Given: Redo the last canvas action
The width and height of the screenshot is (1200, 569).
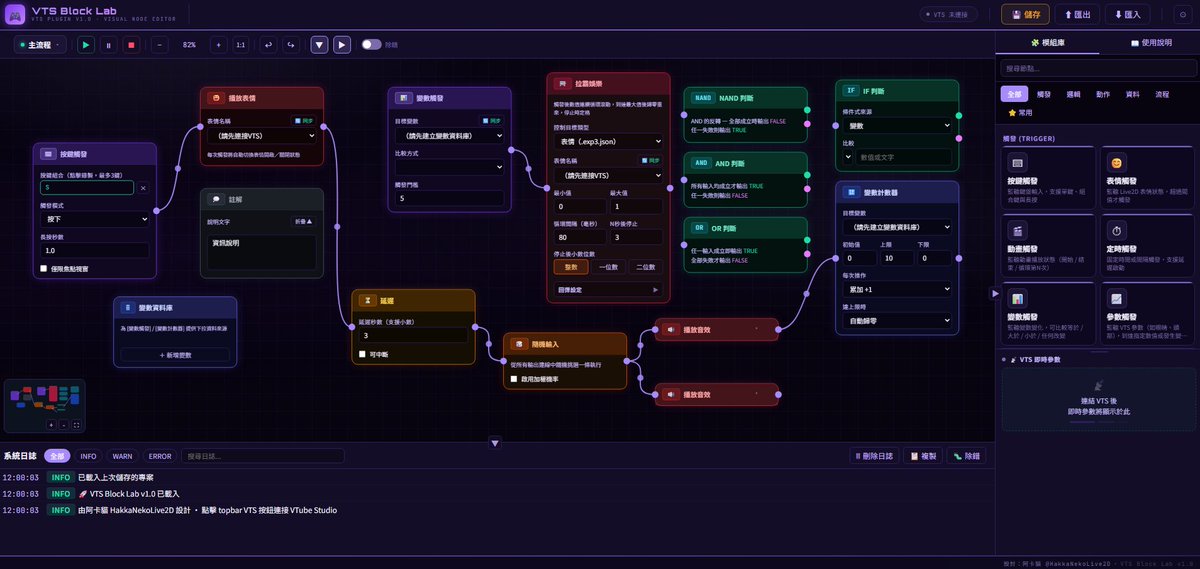Looking at the screenshot, I should tap(291, 45).
